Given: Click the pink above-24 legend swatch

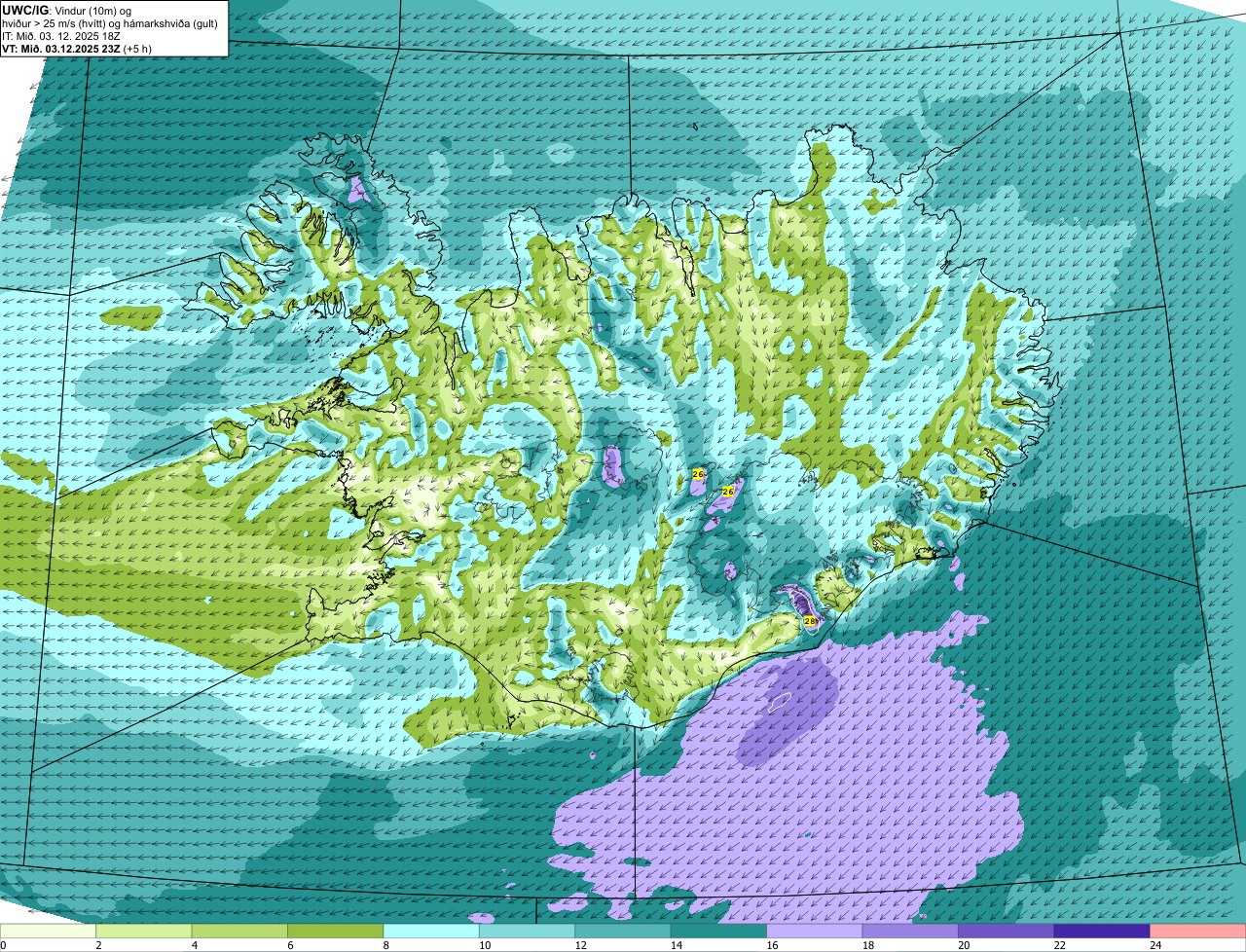Looking at the screenshot, I should tap(1198, 932).
